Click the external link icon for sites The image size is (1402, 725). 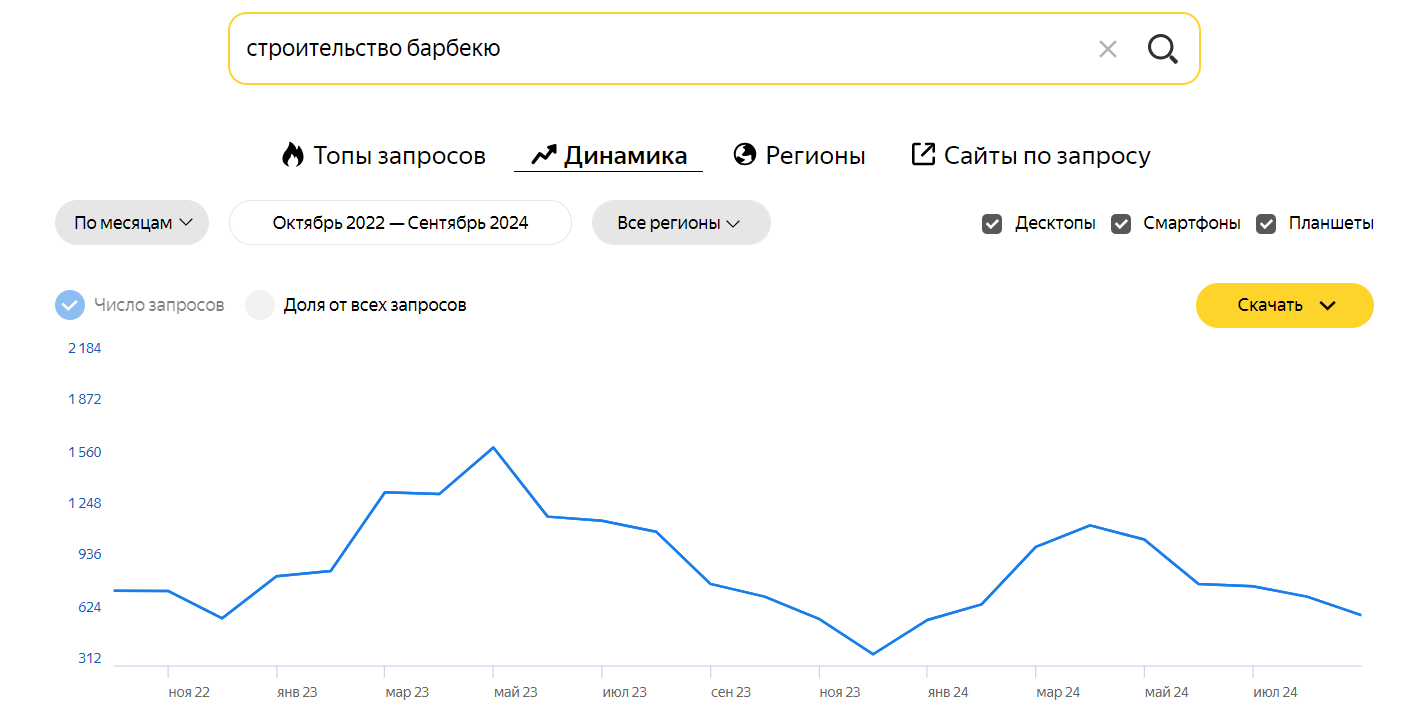point(922,154)
